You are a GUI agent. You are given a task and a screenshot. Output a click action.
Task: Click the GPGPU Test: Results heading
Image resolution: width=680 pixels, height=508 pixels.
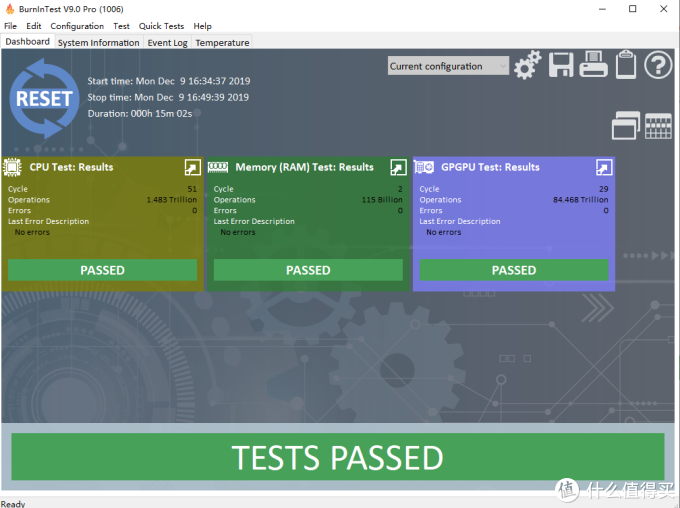point(490,167)
